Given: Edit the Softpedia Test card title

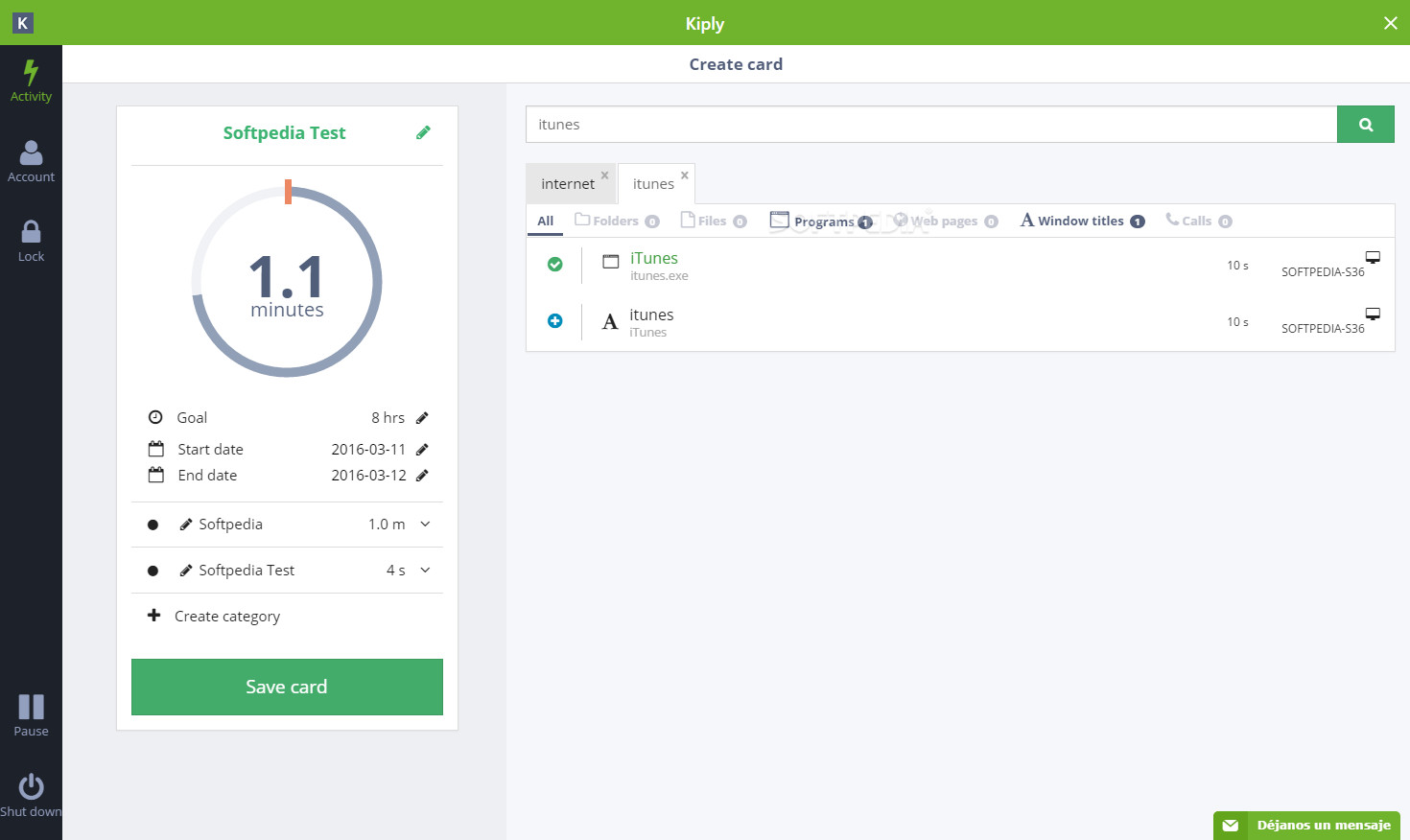Looking at the screenshot, I should [423, 133].
